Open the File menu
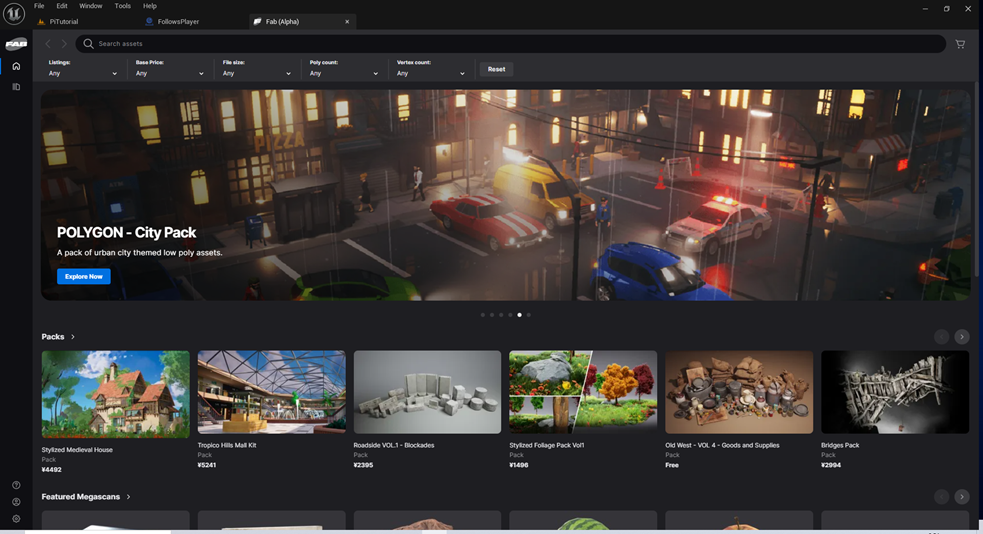 click(39, 6)
